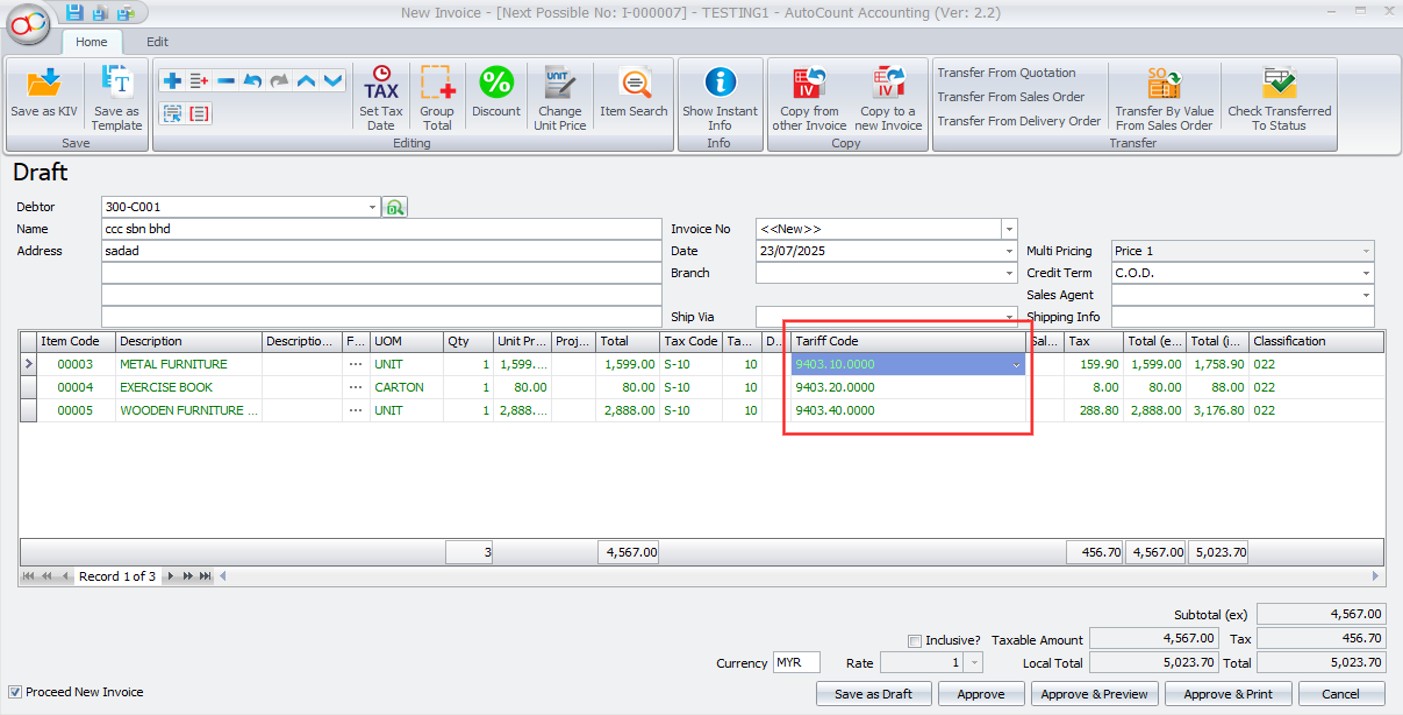Open the Item Search tool
1403x715 pixels.
(633, 84)
